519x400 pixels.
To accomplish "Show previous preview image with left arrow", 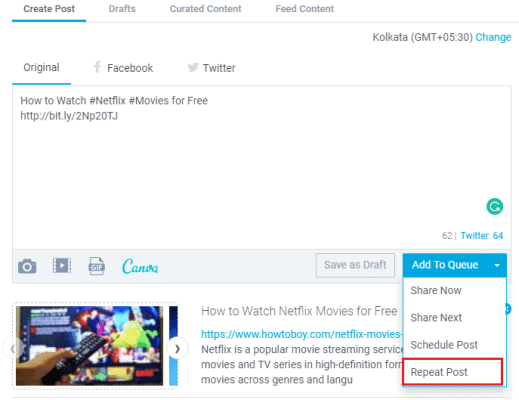I will (12, 349).
